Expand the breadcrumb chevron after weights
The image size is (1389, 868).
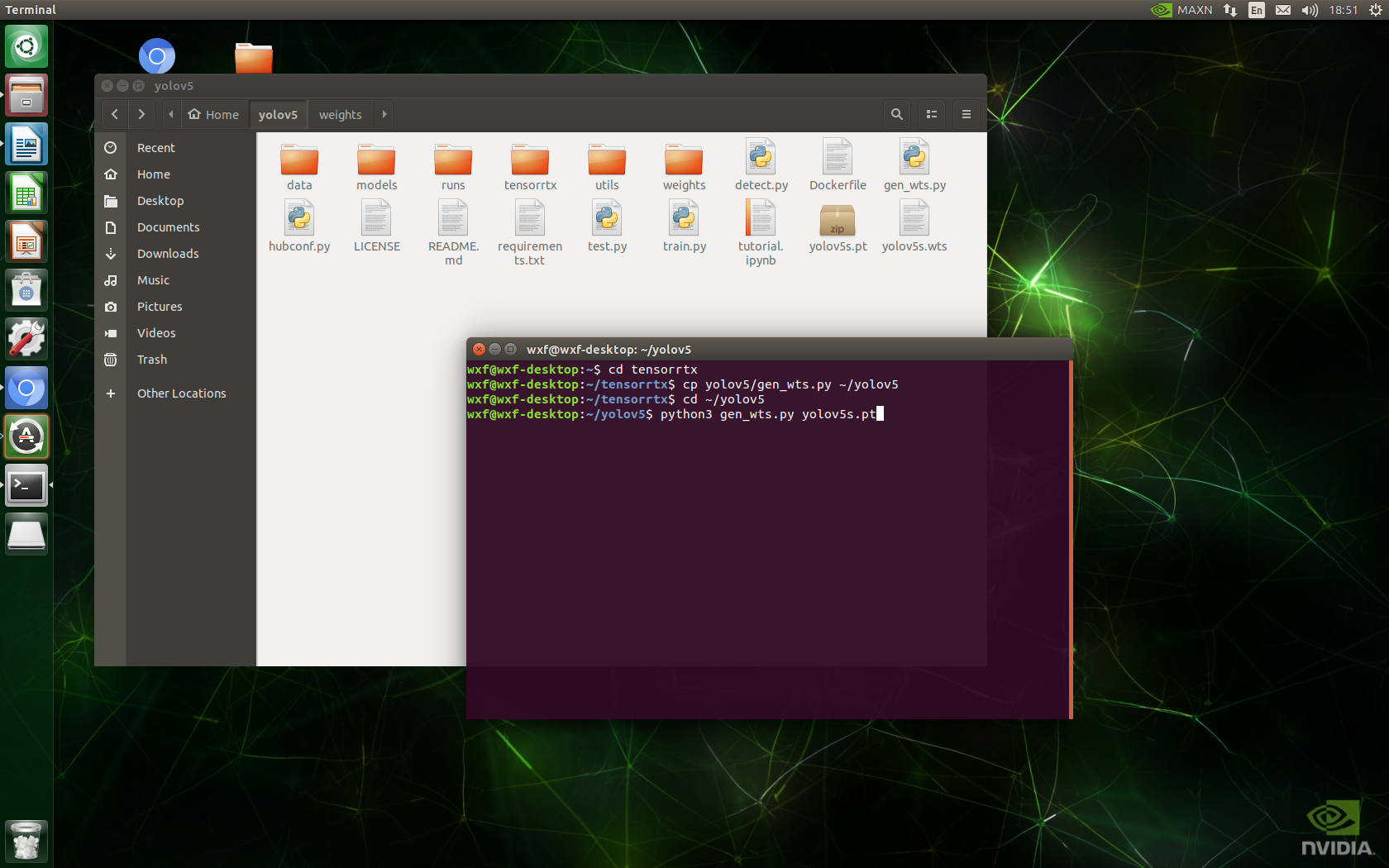pos(384,114)
